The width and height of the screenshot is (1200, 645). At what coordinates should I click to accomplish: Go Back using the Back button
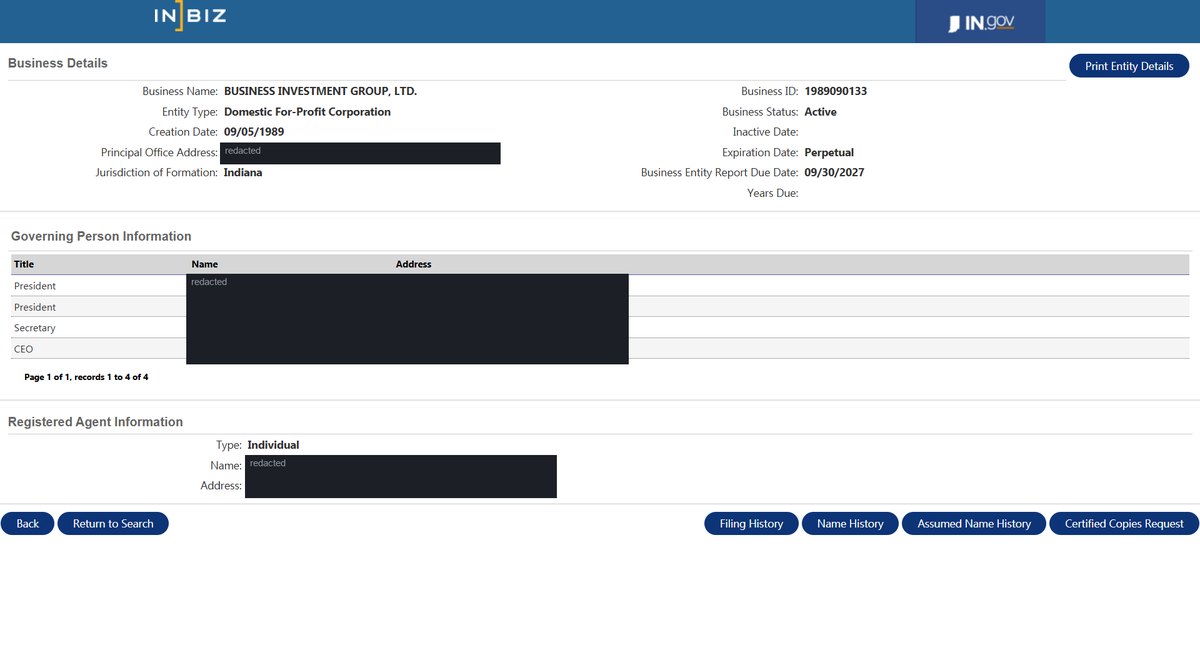click(x=28, y=523)
